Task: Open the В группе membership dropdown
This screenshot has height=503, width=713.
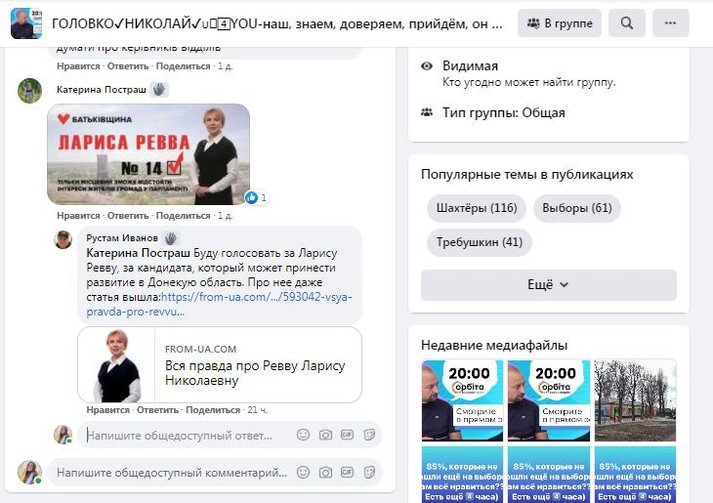Action: click(x=559, y=23)
